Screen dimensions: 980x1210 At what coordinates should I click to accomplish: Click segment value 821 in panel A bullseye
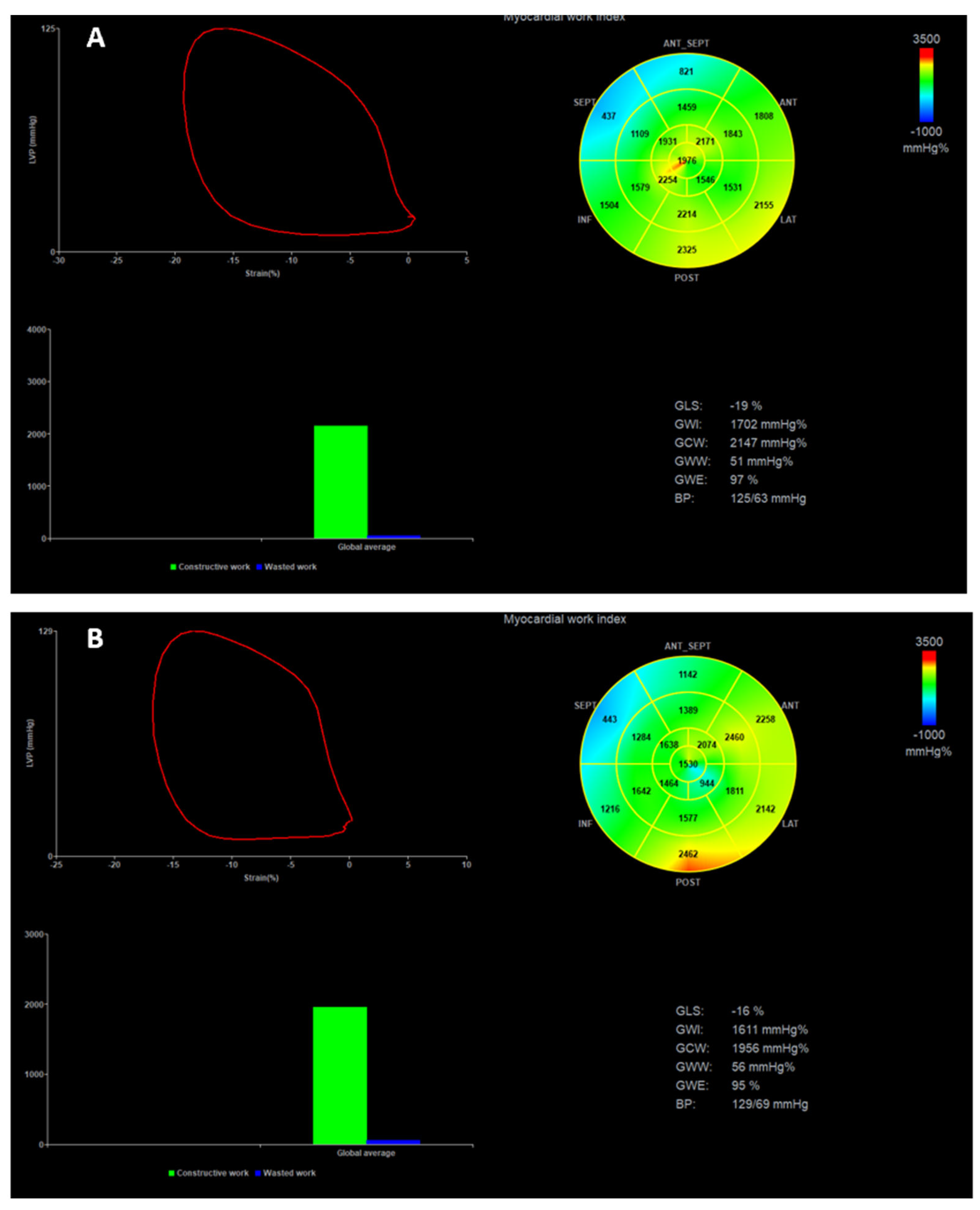click(686, 72)
